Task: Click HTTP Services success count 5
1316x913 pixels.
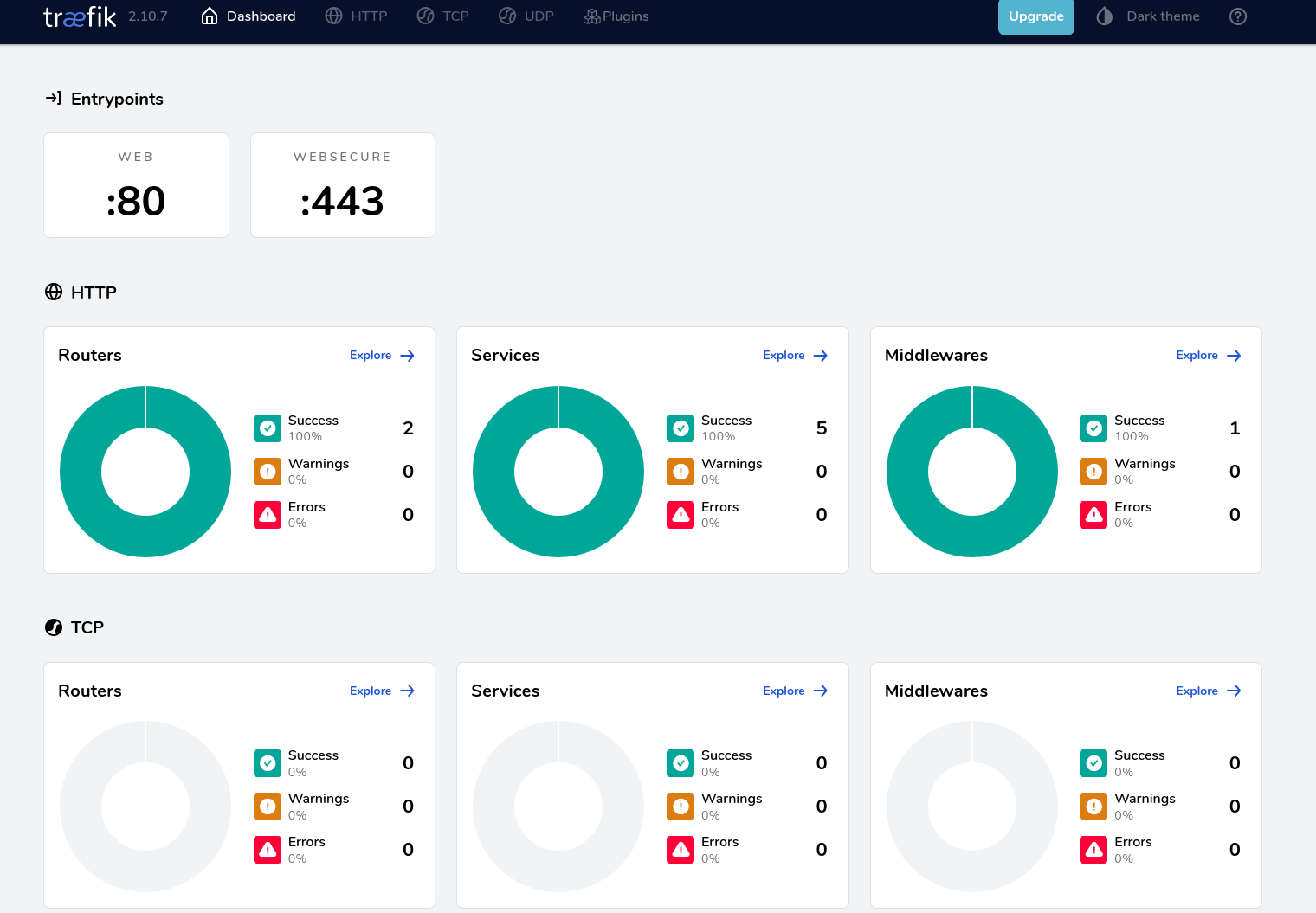Action: (822, 428)
